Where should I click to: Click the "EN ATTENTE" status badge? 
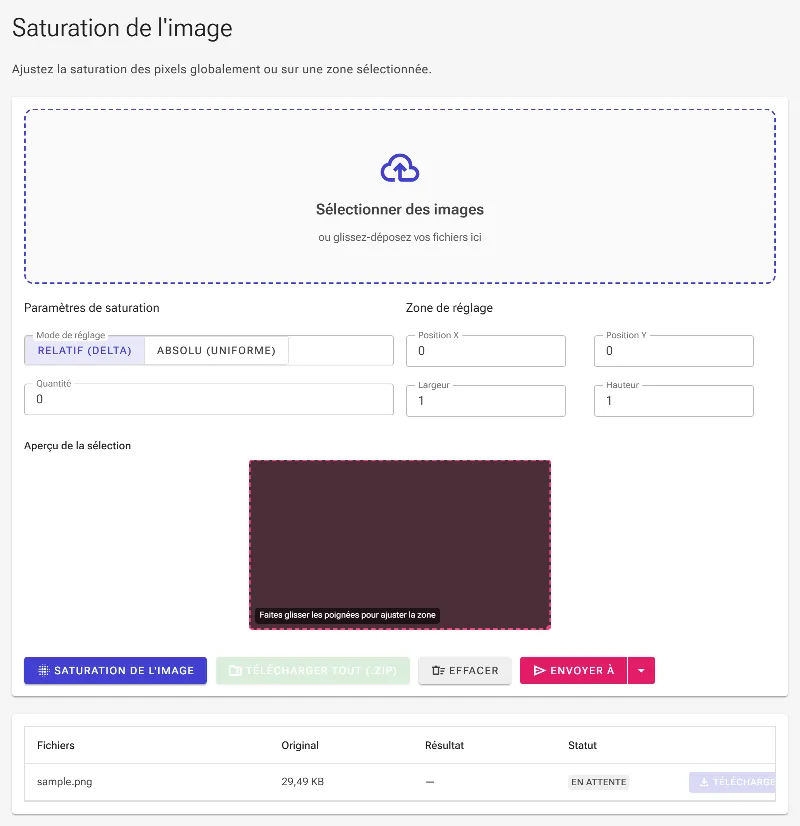(x=599, y=782)
